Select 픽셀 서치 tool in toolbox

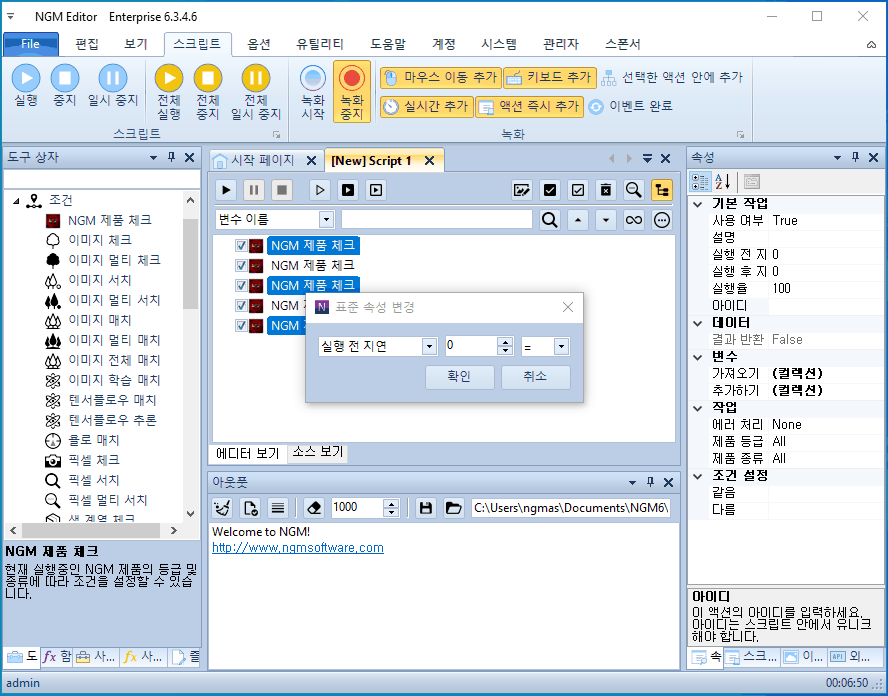point(94,480)
